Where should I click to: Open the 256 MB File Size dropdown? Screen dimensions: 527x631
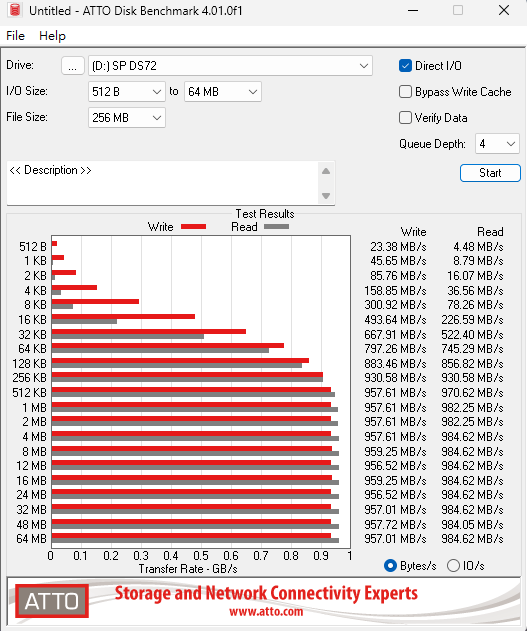tap(127, 118)
